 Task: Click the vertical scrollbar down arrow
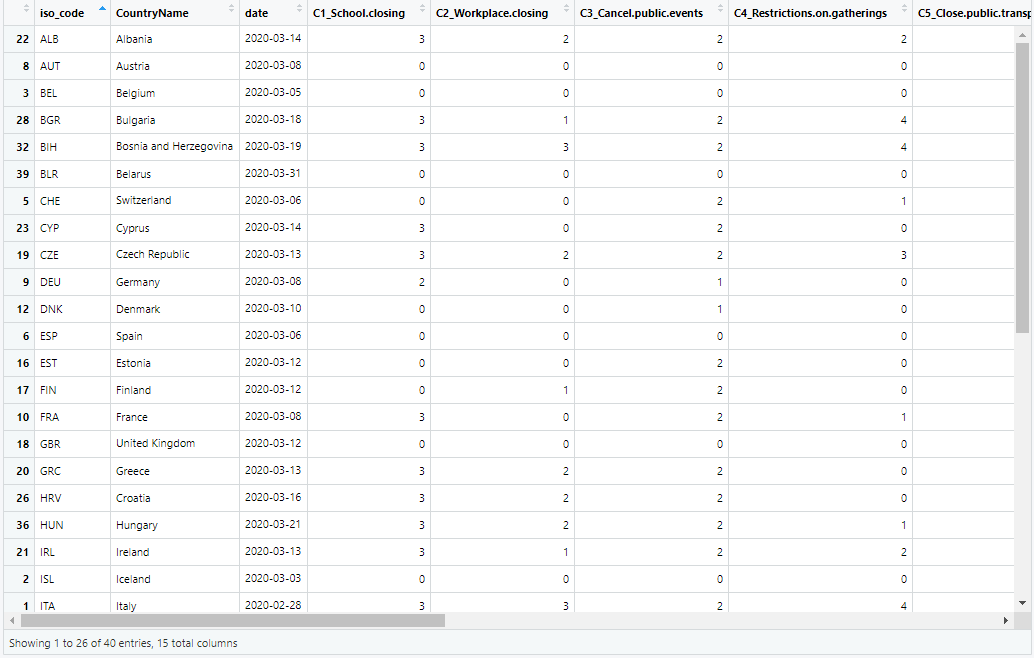pos(1022,603)
